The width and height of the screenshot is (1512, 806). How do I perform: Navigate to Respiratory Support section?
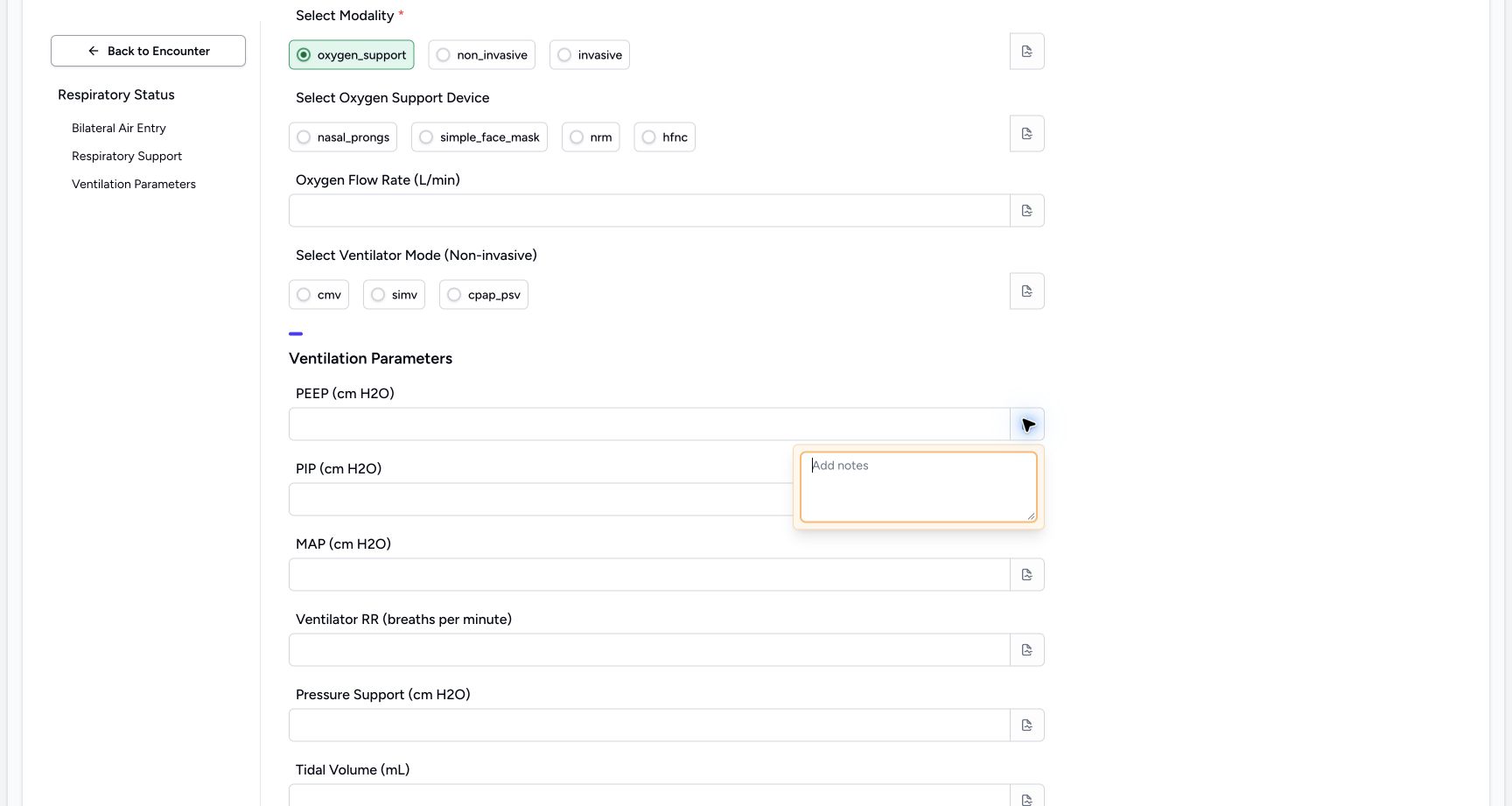(127, 156)
